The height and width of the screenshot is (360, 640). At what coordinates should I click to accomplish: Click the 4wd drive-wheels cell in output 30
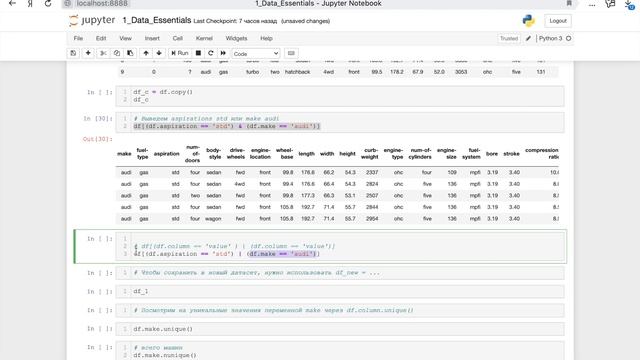click(x=240, y=184)
